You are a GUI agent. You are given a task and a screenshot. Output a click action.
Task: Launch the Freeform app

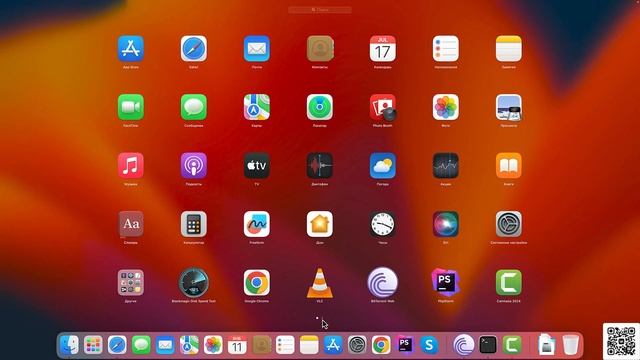[x=257, y=224]
